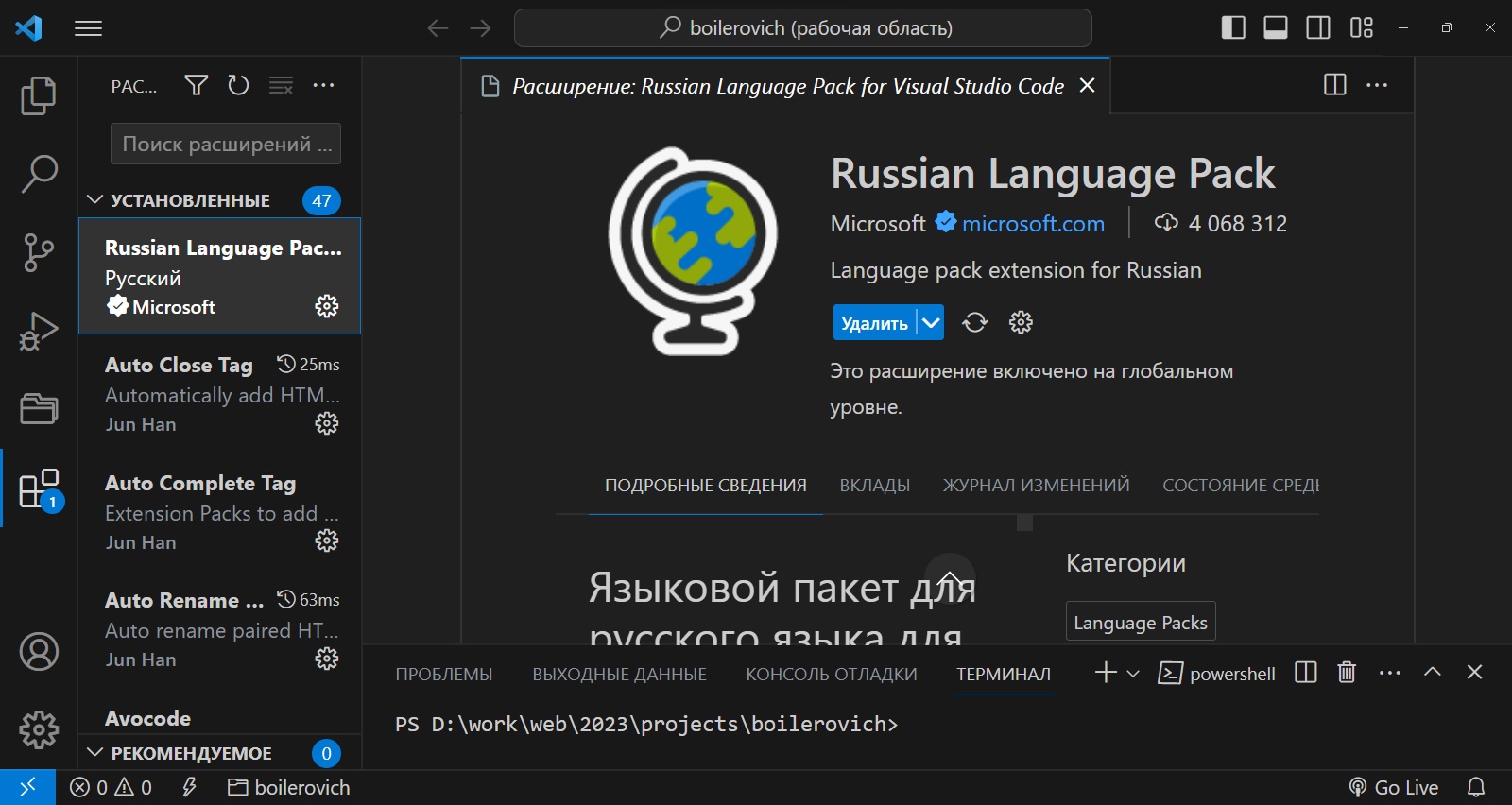Start Go Live server
1512x805 pixels.
click(1394, 787)
